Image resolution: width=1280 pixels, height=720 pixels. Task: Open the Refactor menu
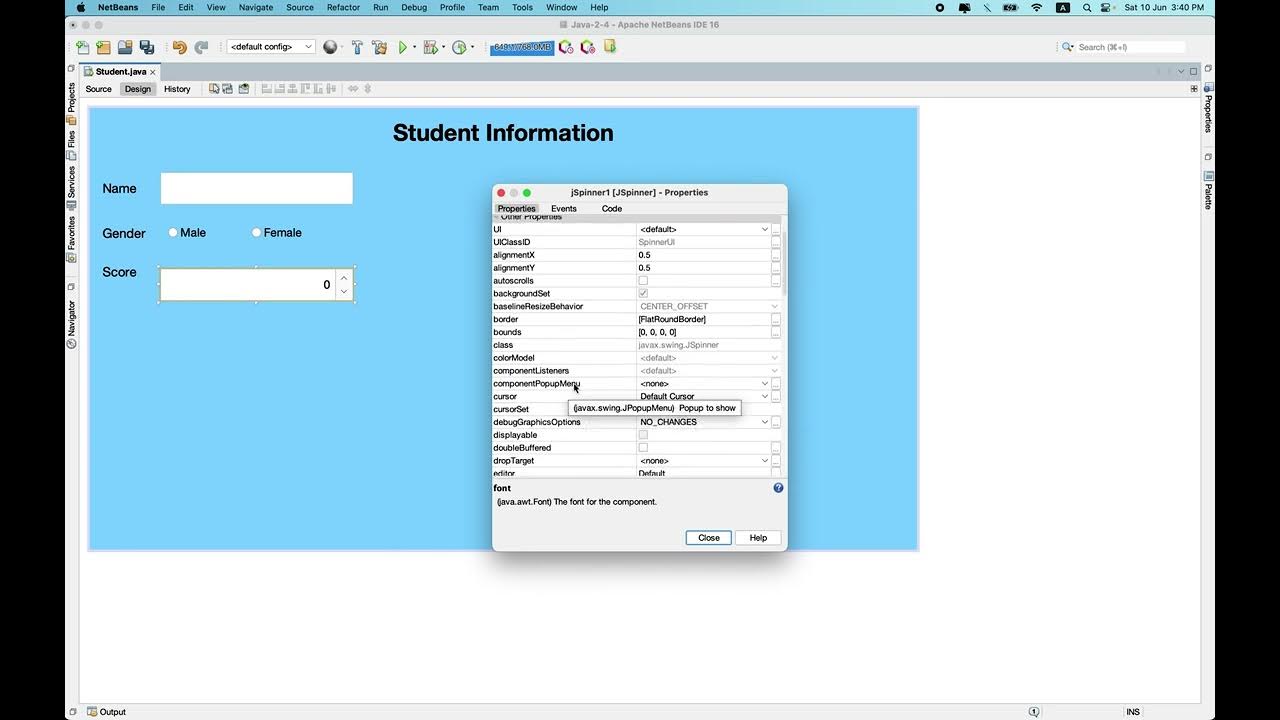click(343, 7)
